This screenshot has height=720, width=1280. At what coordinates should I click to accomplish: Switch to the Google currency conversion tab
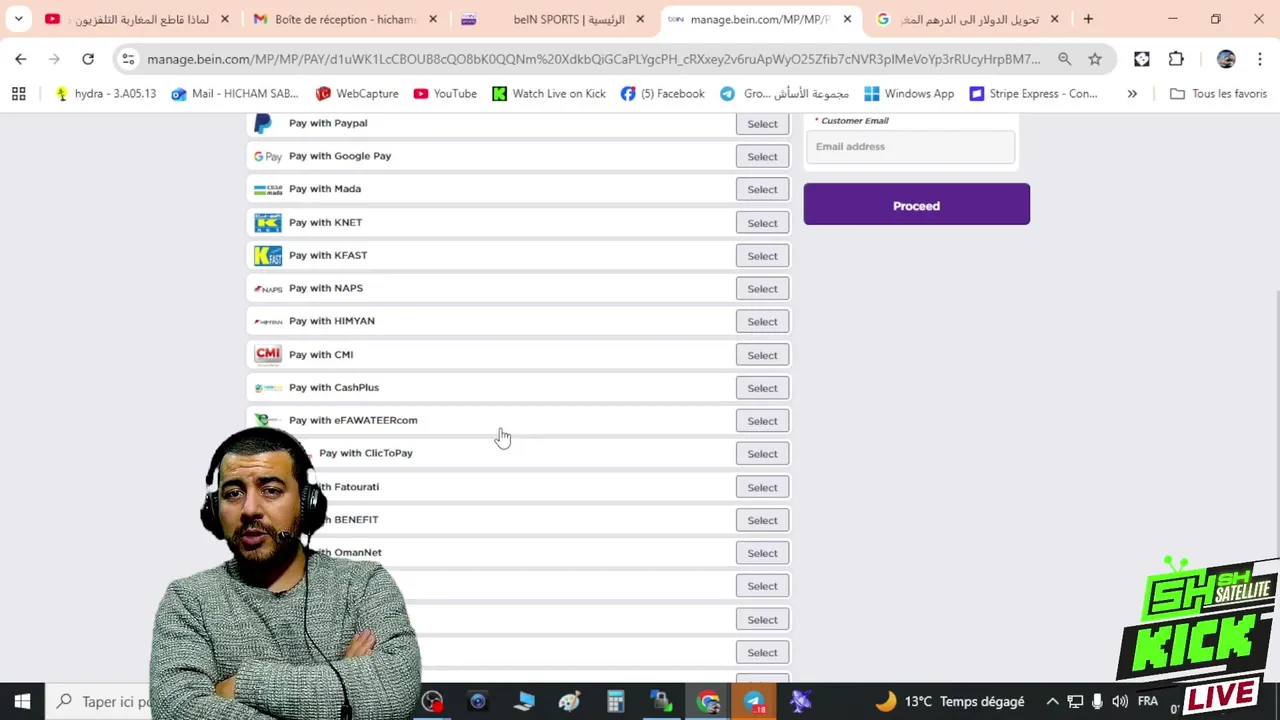(968, 19)
